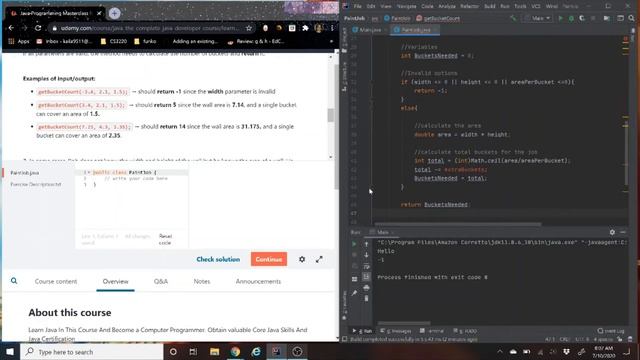Click the Chrome back arrow
The width and height of the screenshot is (640, 360).
[11, 28]
